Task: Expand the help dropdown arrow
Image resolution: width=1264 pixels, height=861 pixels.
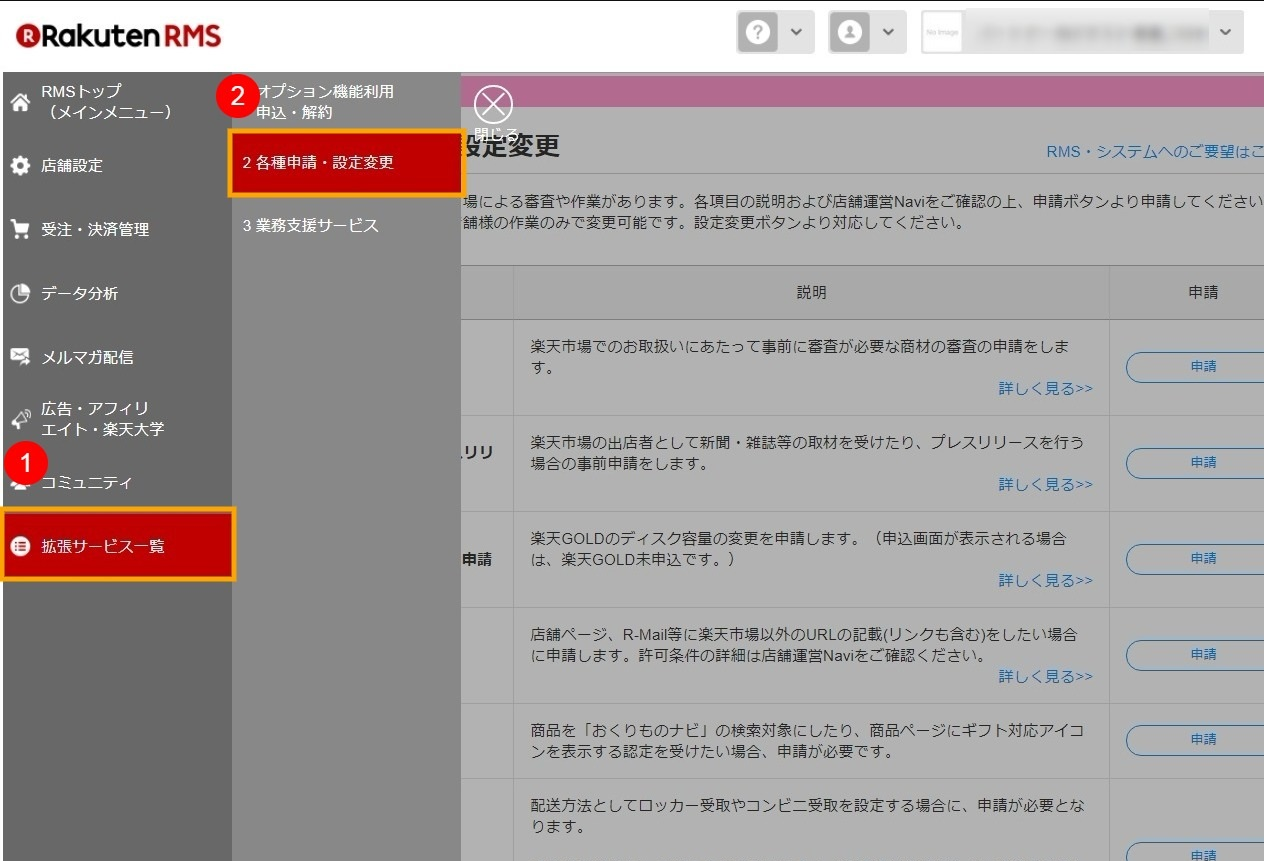Action: [x=796, y=33]
